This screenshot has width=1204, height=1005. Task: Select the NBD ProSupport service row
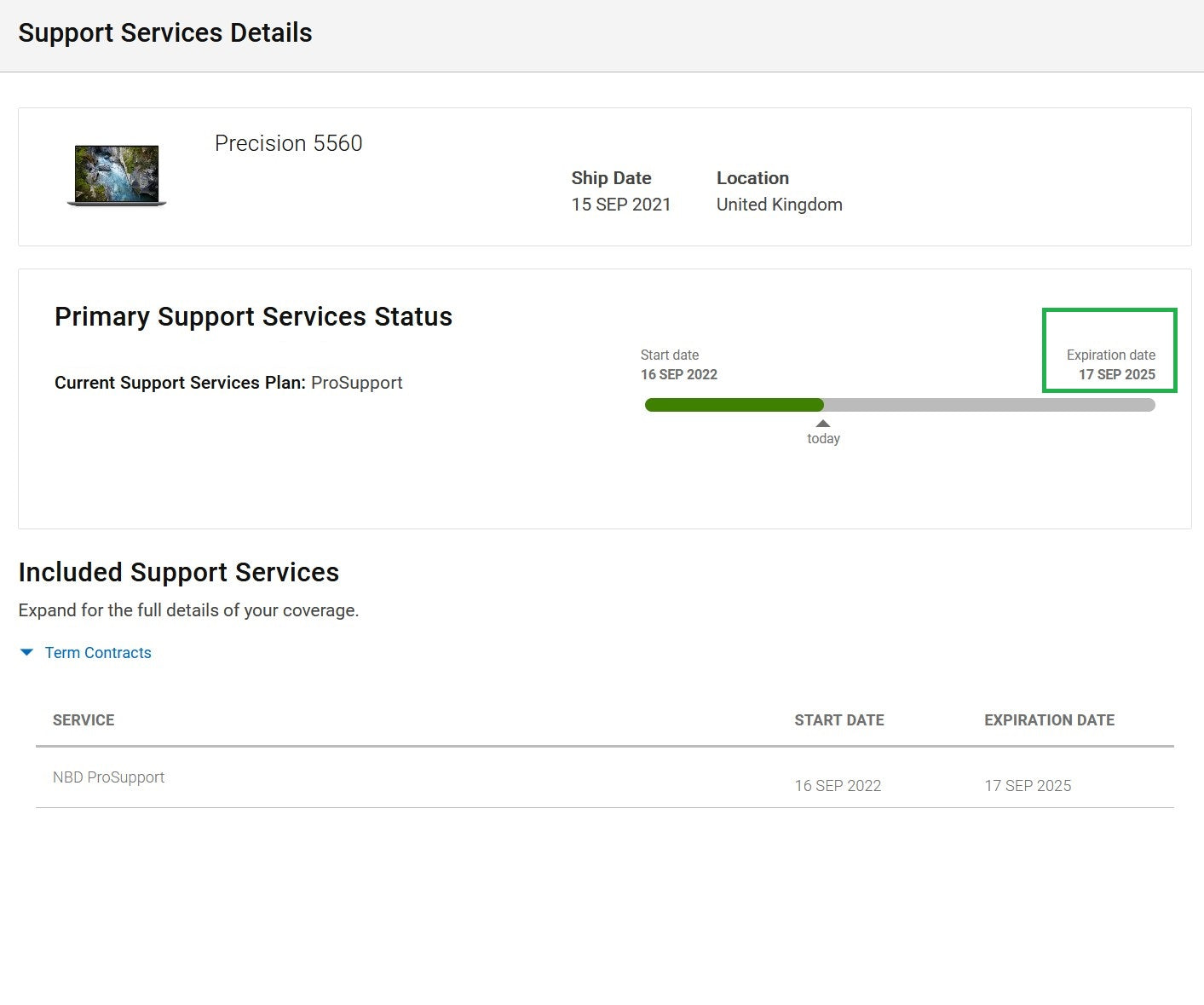[605, 777]
